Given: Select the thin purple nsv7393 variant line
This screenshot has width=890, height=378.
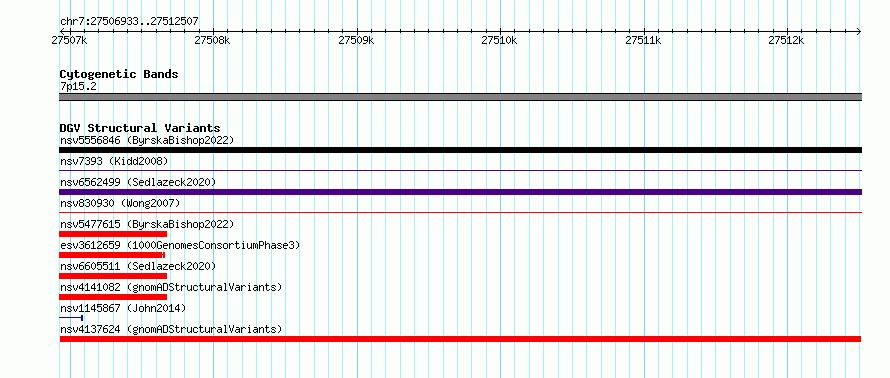Looking at the screenshot, I should click(x=460, y=170).
